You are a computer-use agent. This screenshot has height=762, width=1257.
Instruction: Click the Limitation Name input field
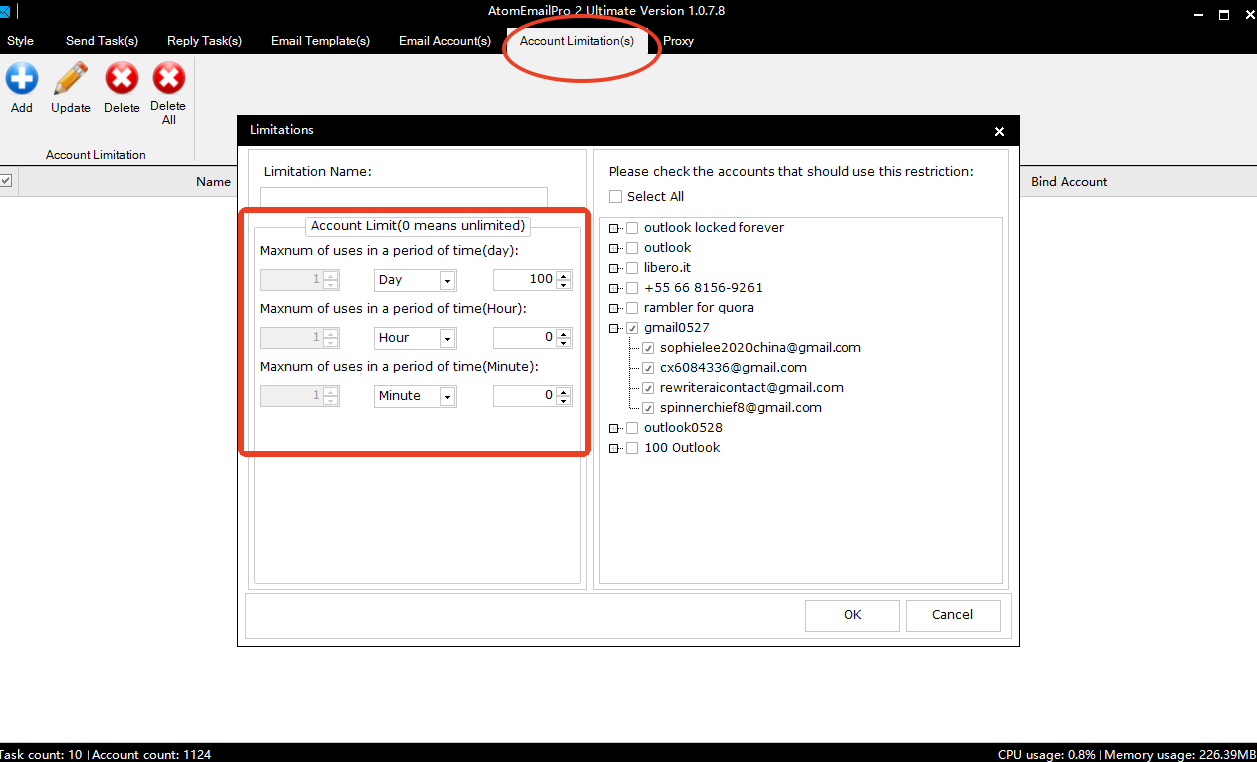click(404, 197)
